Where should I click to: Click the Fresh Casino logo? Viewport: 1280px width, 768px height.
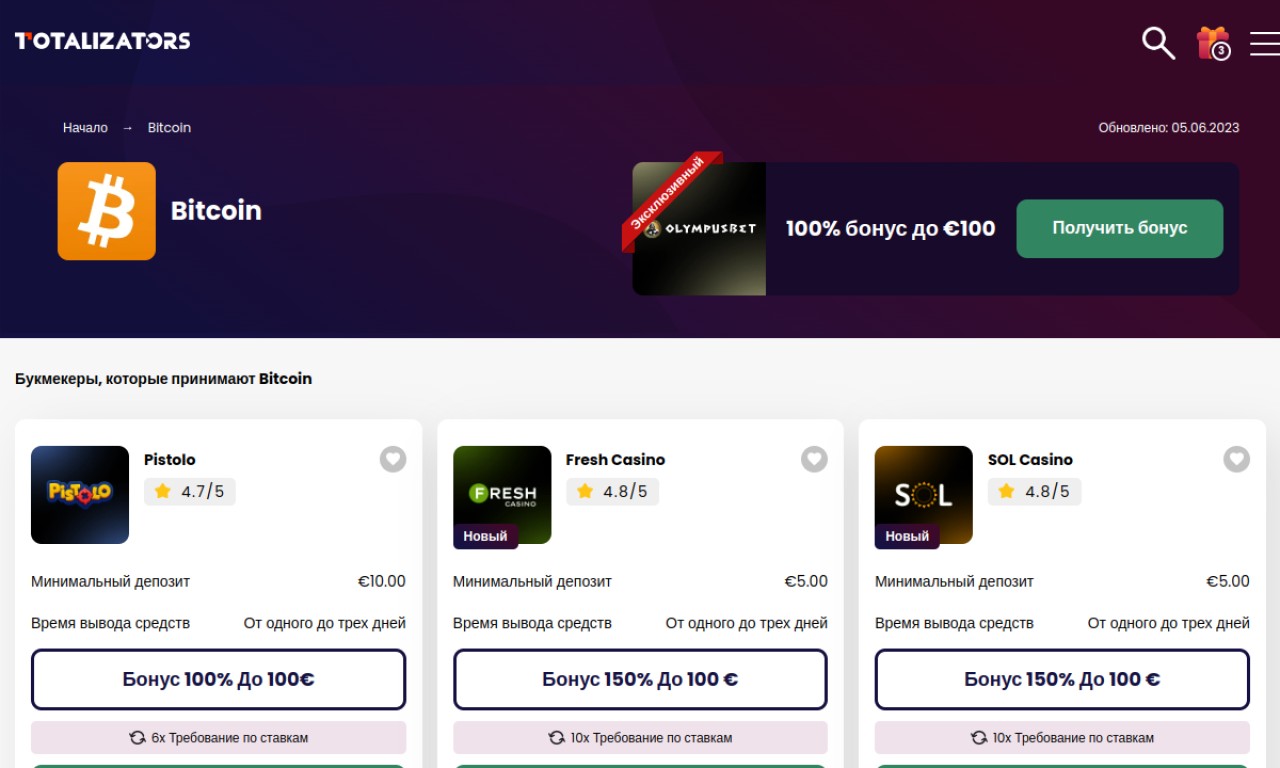(502, 495)
